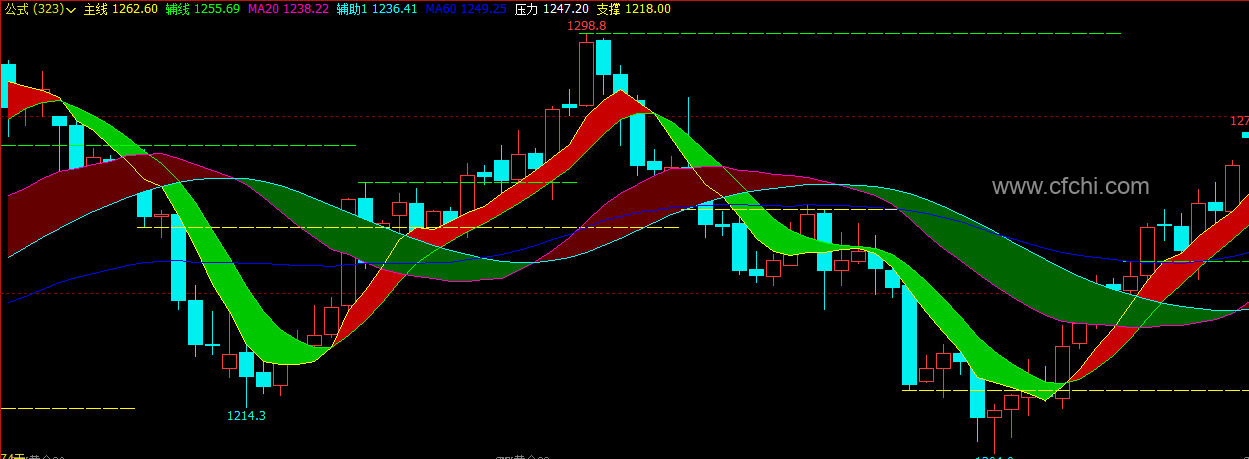
Task: Open the 公式 (323) formula dropdown
Action: click(40, 9)
